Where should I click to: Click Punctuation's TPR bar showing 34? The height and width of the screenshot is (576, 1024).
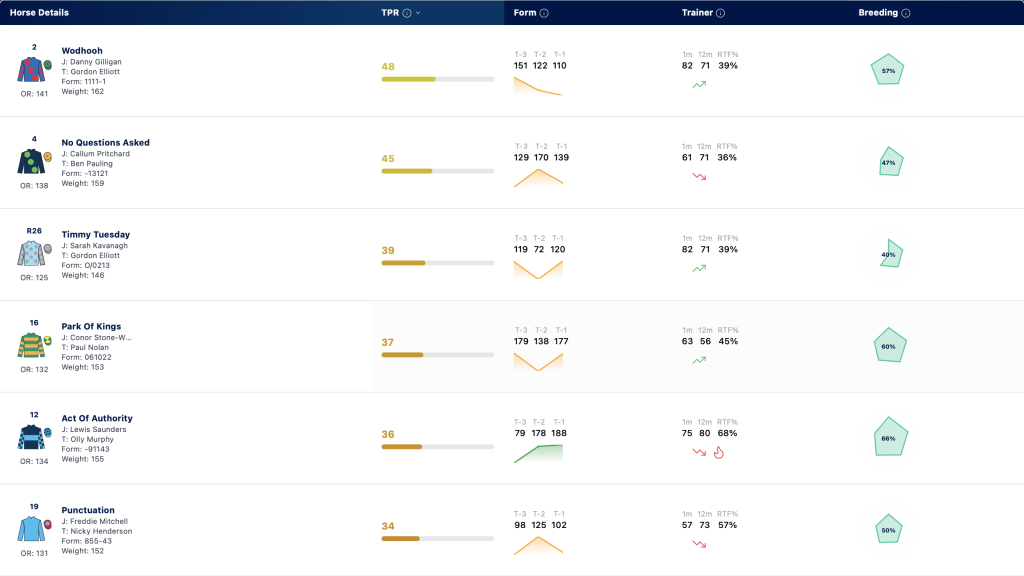coord(438,539)
